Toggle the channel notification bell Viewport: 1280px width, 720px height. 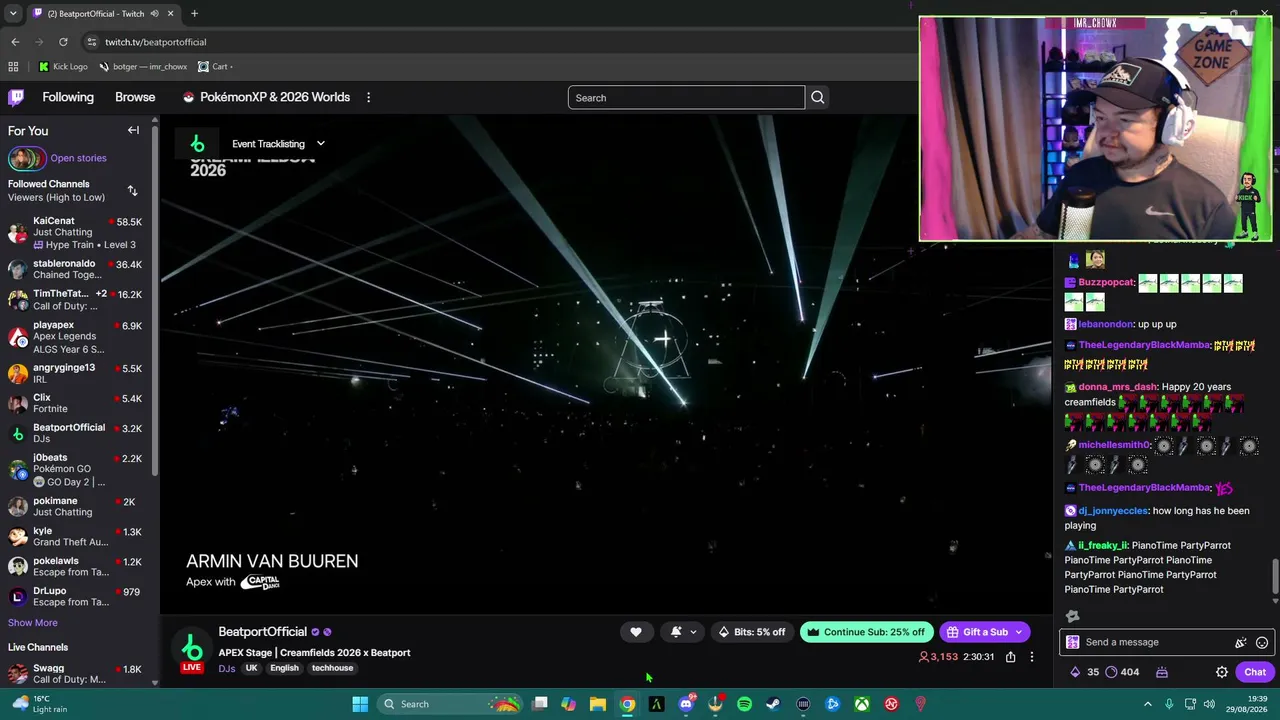pyautogui.click(x=676, y=632)
